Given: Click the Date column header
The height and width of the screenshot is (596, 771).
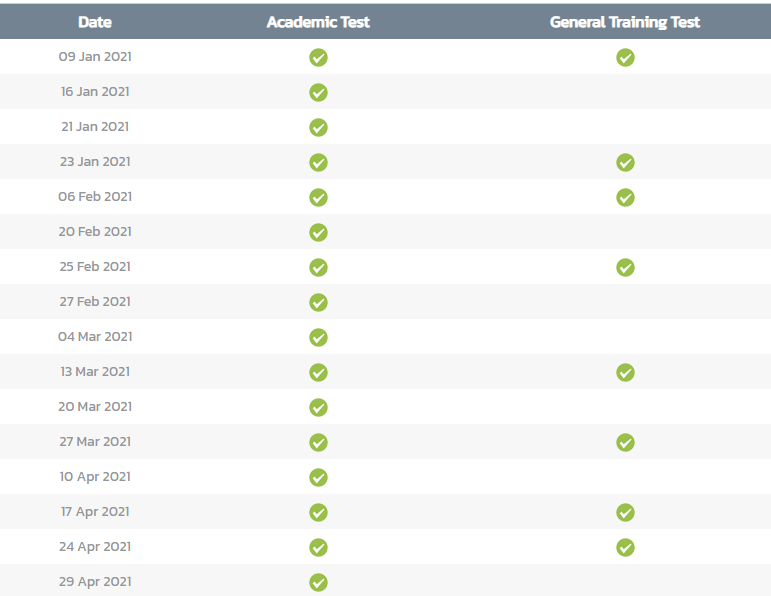Looking at the screenshot, I should pyautogui.click(x=95, y=22).
